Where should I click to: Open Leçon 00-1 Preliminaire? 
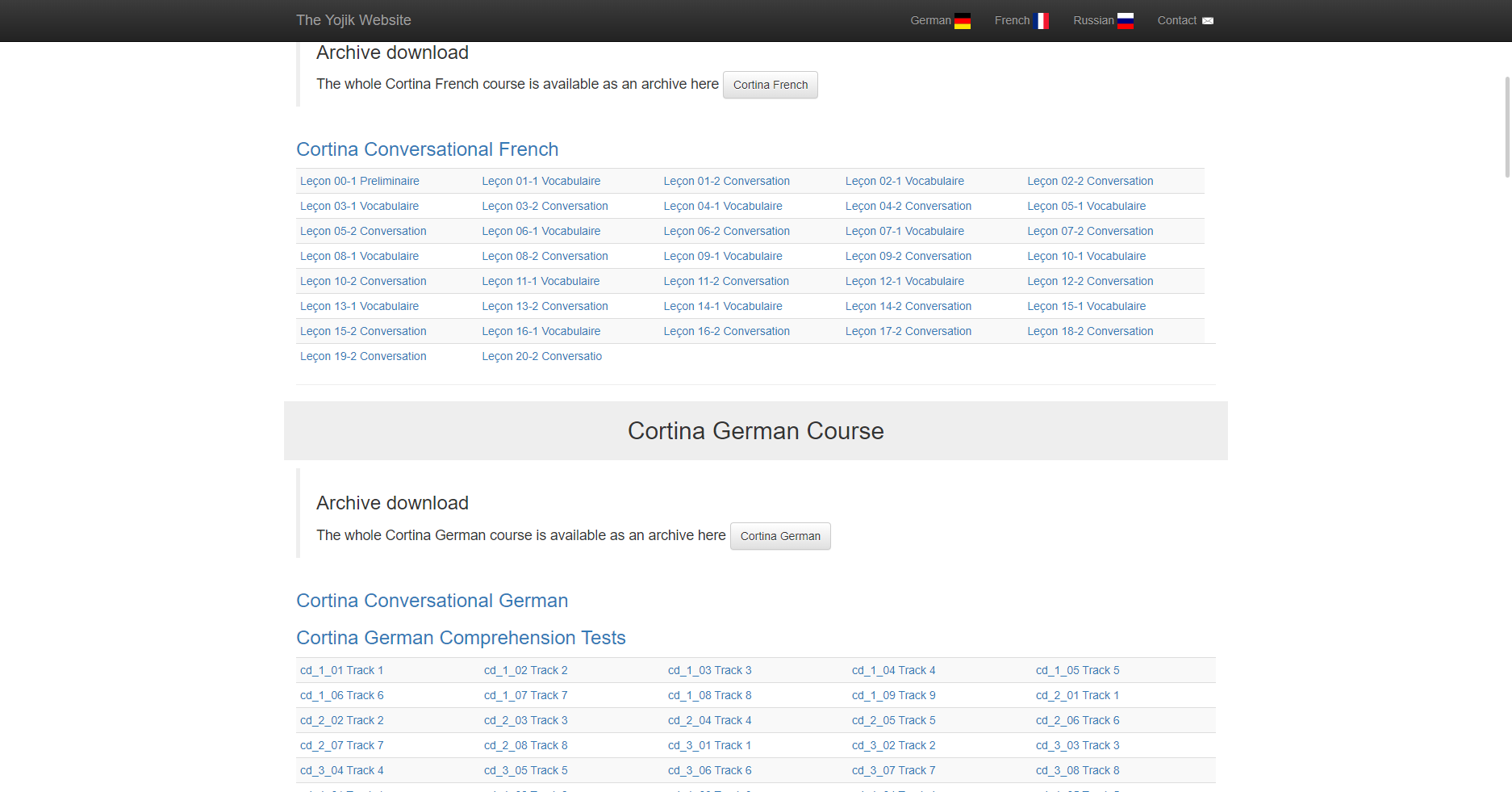point(359,181)
